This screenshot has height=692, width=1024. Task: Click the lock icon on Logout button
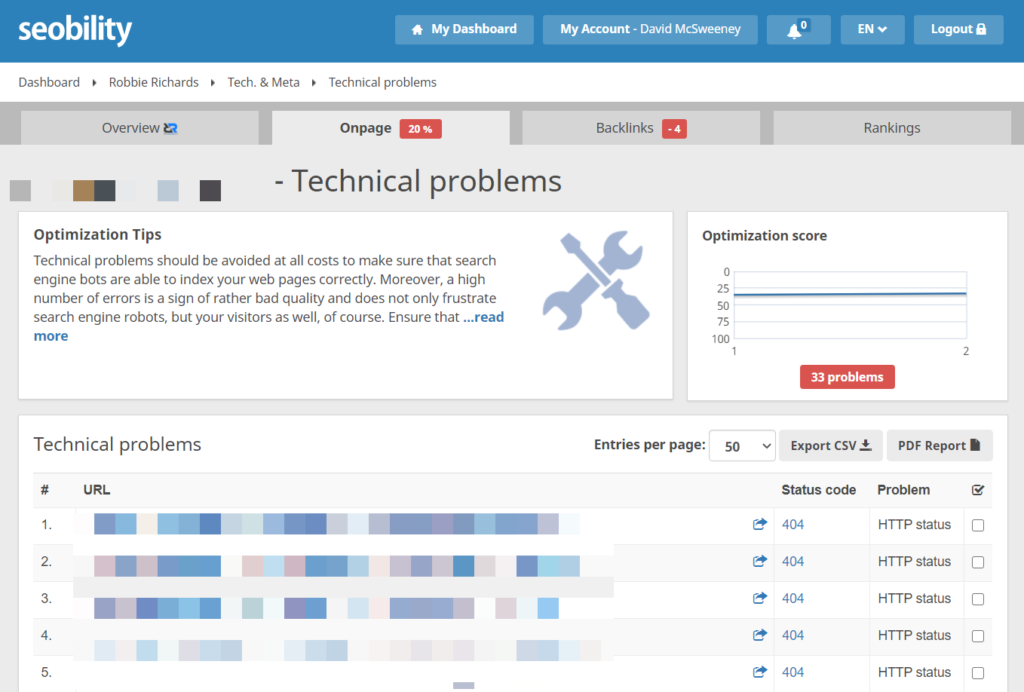[x=981, y=29]
